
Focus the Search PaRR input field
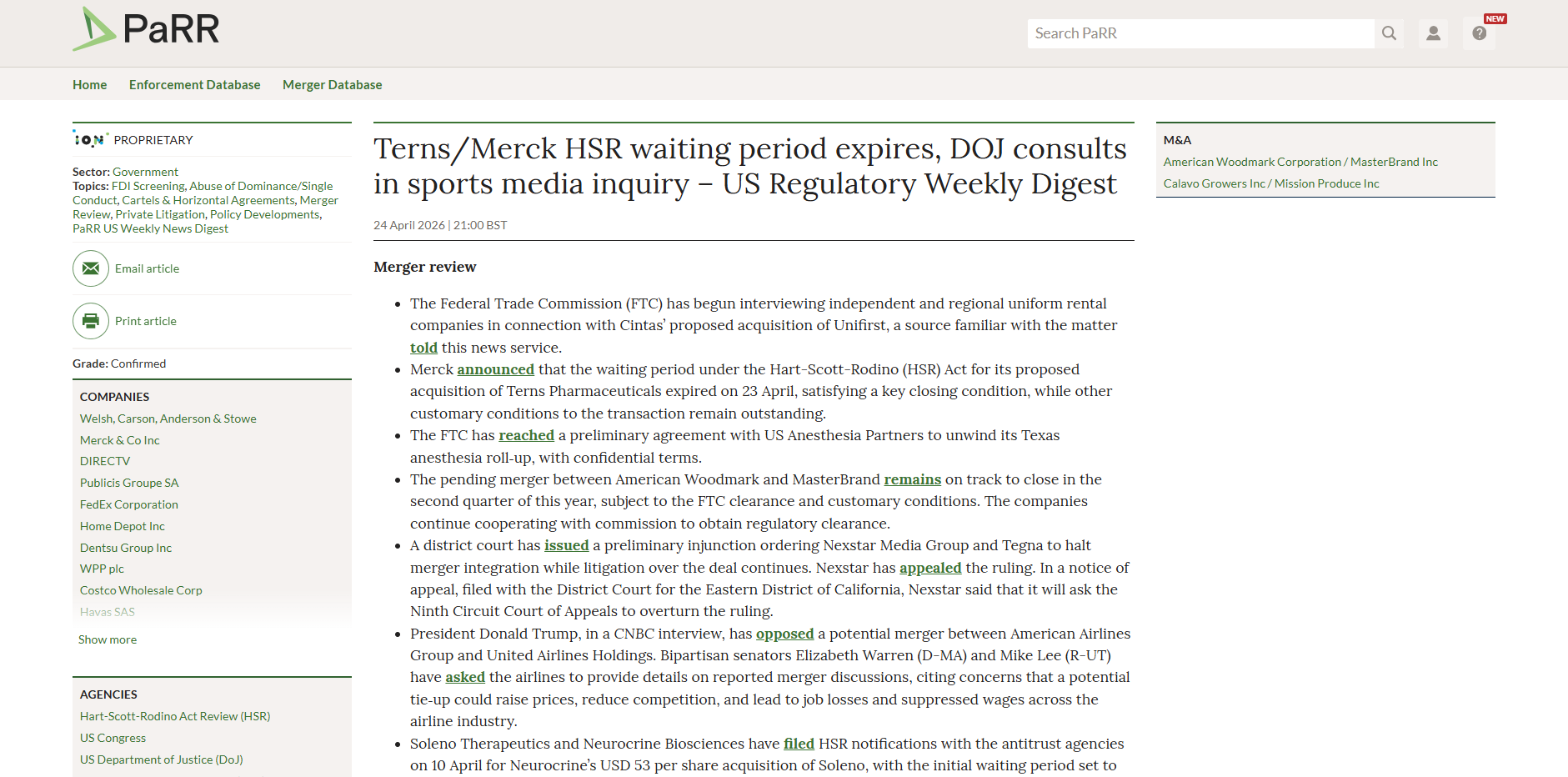[1200, 33]
